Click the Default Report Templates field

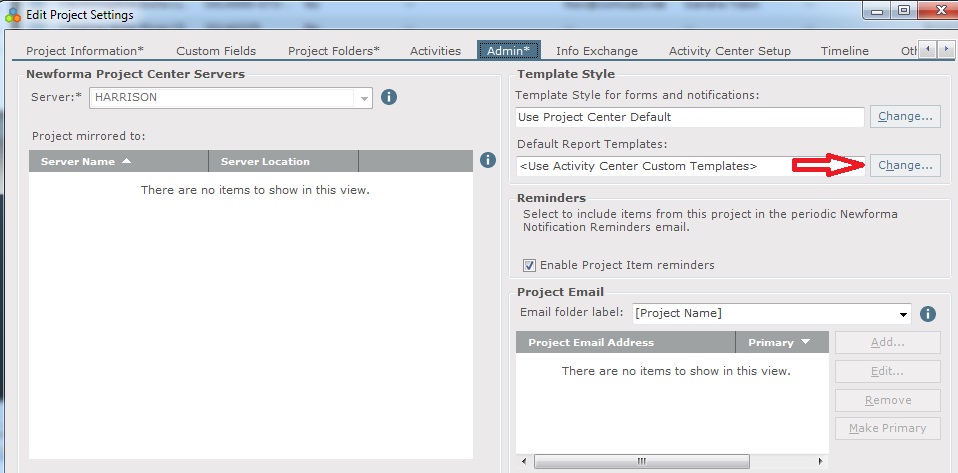tap(690, 166)
